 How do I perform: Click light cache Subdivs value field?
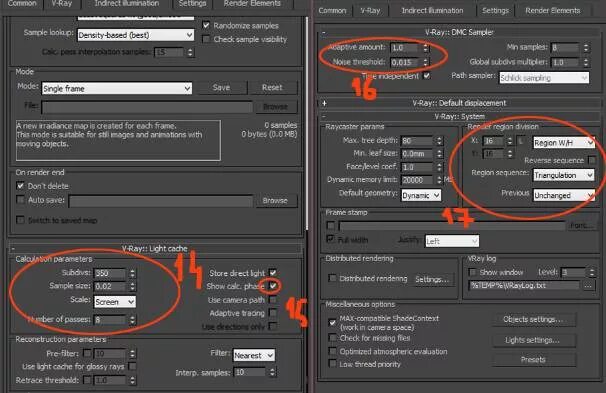[110, 273]
